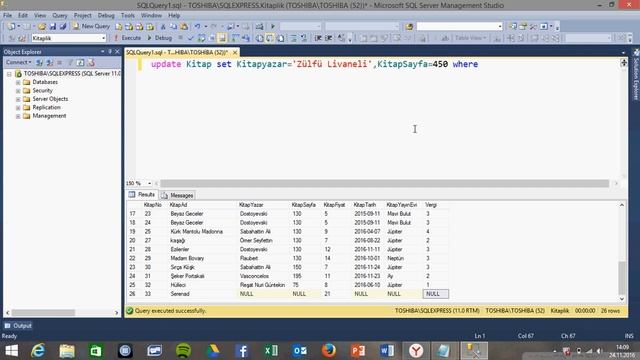Open Spotify from the taskbar
This screenshot has width=640, height=360.
[x=183, y=351]
